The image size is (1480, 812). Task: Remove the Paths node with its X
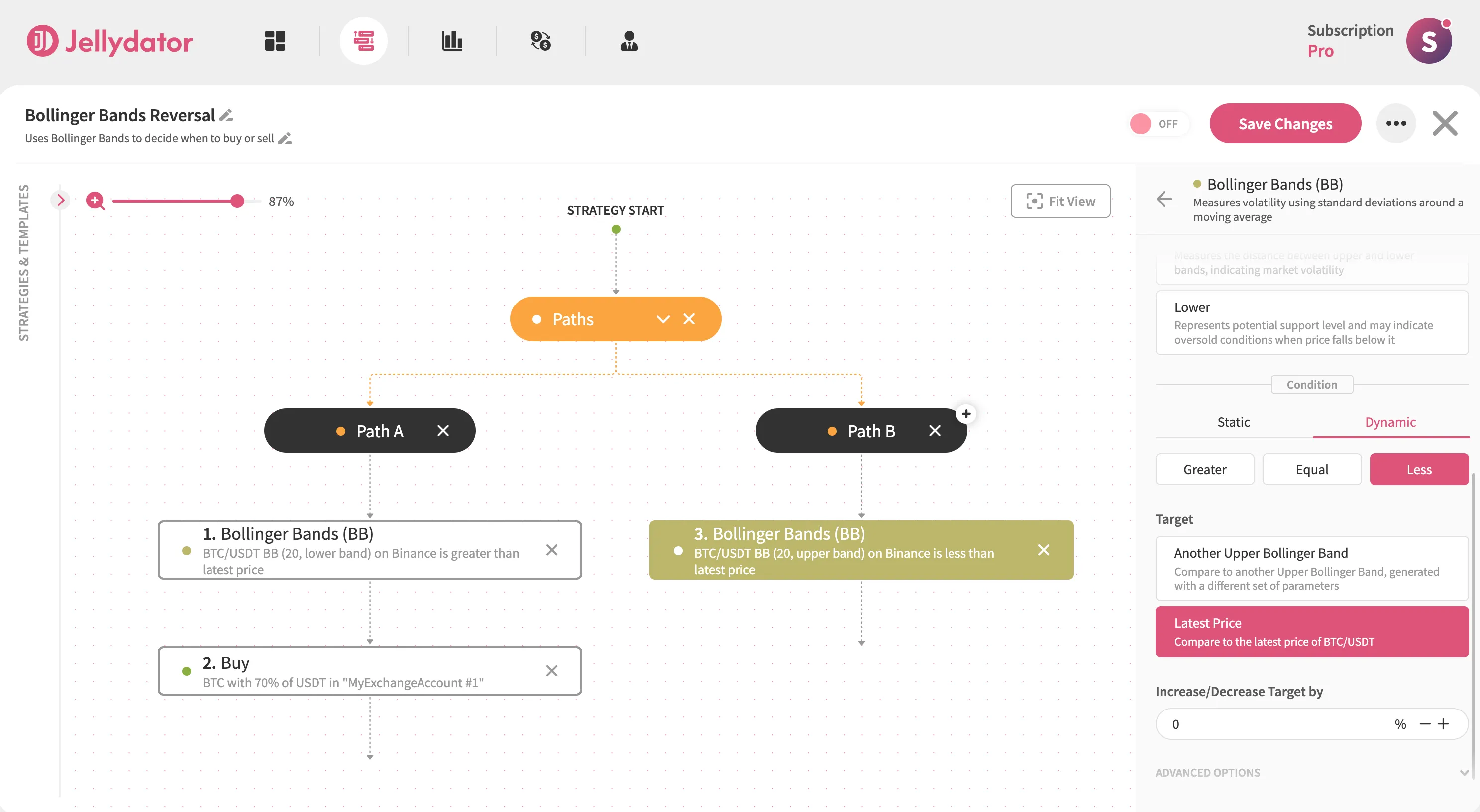point(689,319)
